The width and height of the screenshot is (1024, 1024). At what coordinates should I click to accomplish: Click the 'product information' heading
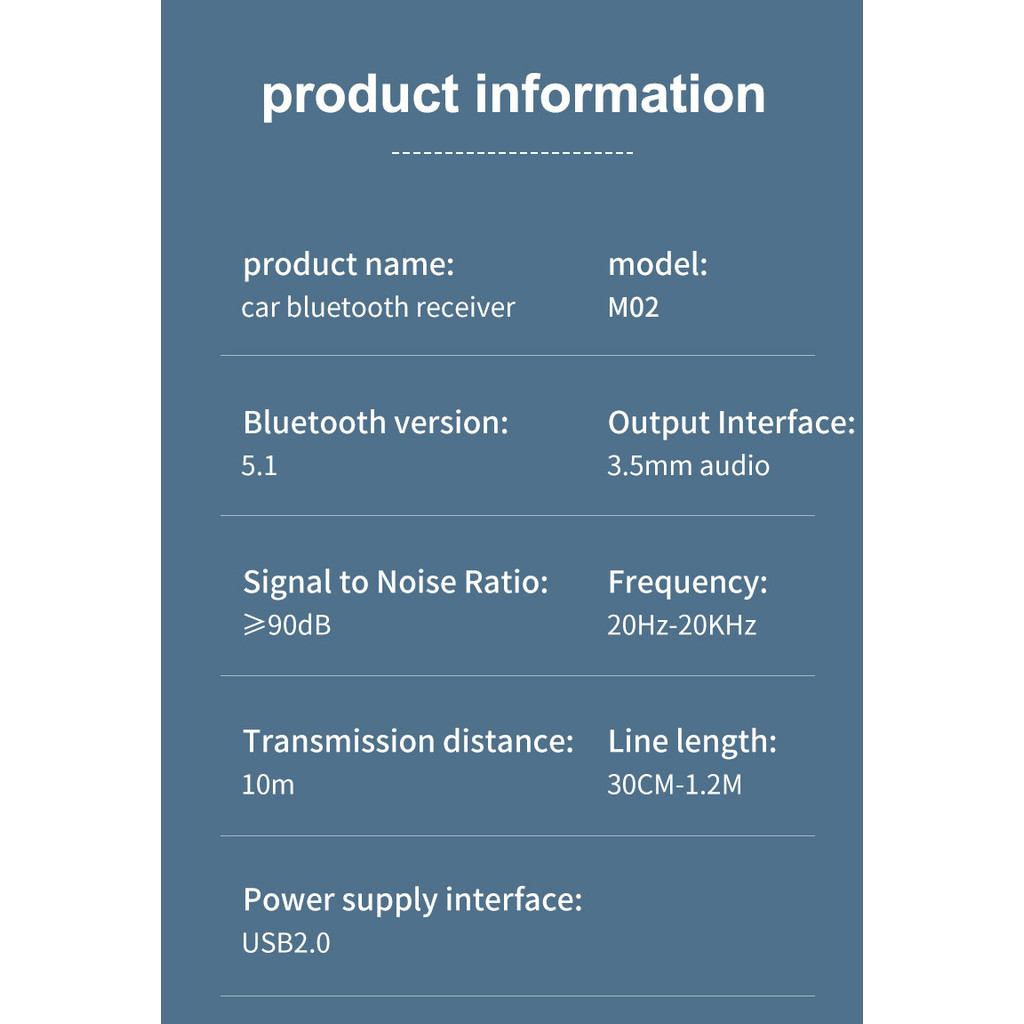[513, 96]
